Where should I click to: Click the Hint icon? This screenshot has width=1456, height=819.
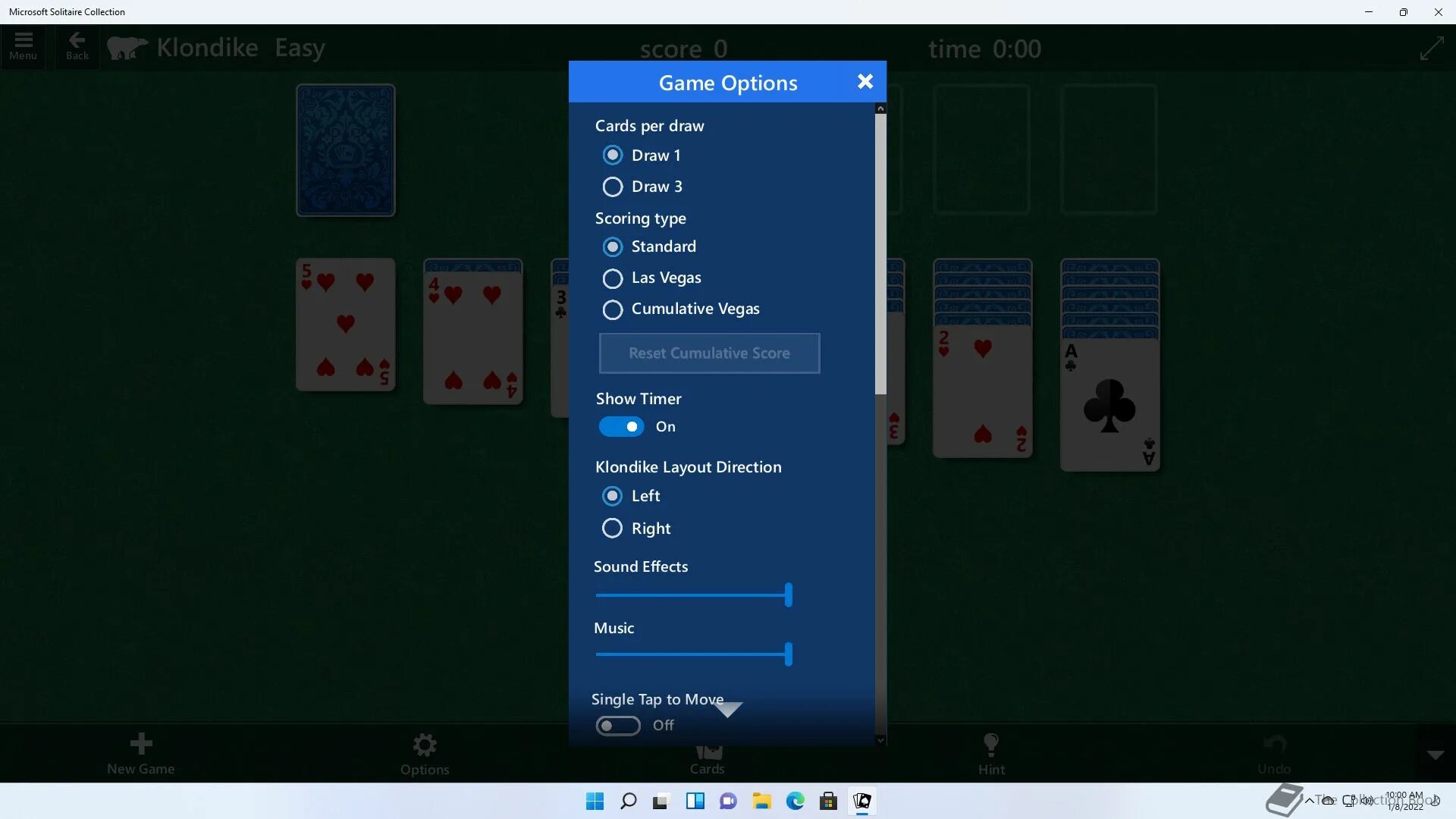991,752
